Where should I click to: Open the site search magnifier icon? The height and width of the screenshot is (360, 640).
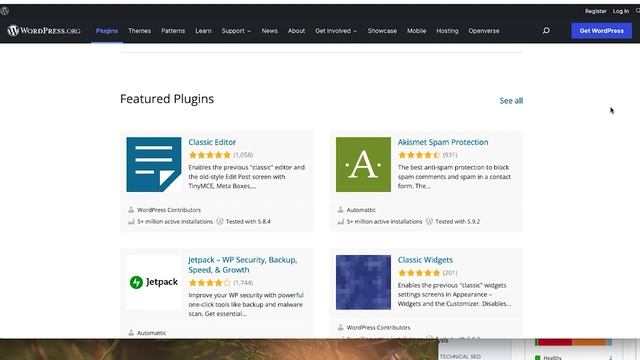(x=546, y=31)
